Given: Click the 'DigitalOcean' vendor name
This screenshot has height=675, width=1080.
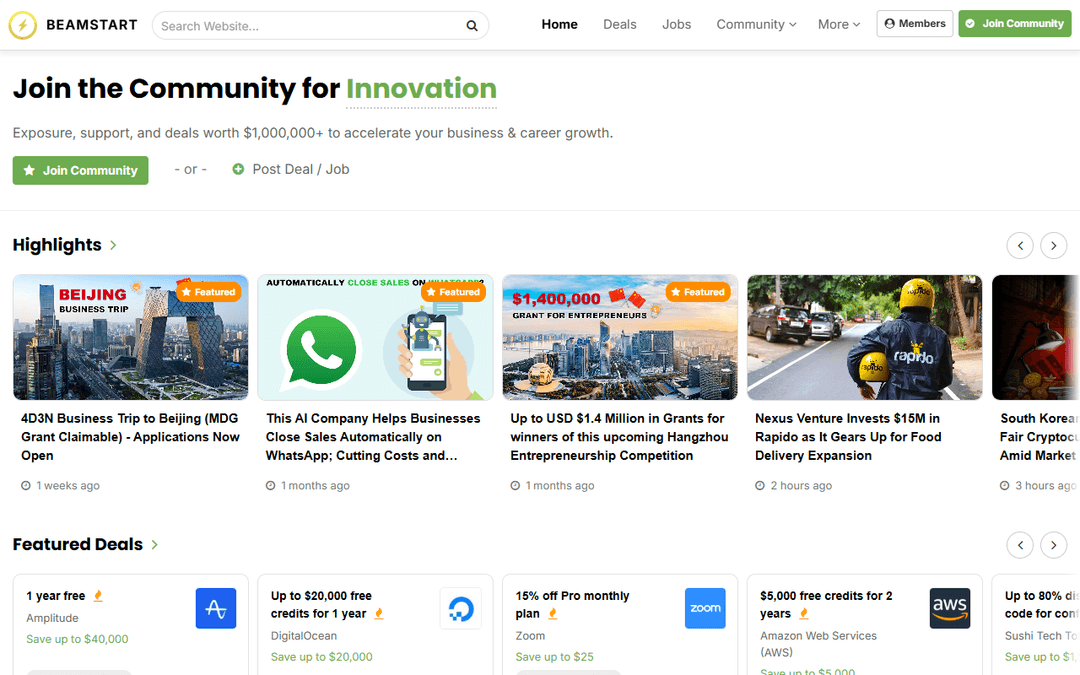Looking at the screenshot, I should tap(304, 636).
